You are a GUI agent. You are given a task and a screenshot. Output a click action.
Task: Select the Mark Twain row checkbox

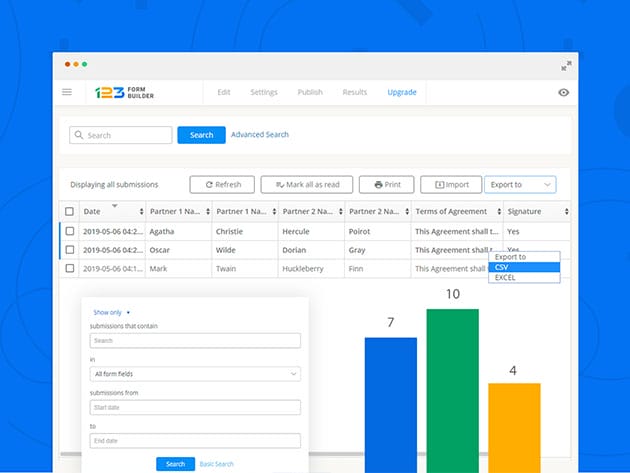tap(70, 268)
